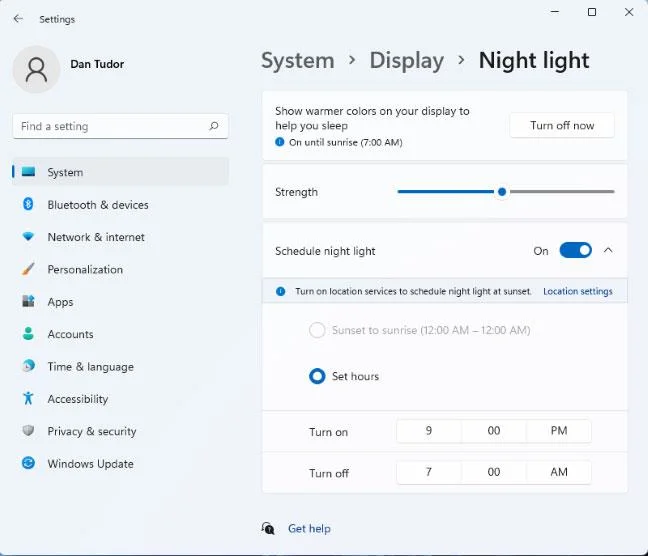
Task: Click the Windows Update sync icon
Action: pyautogui.click(x=28, y=463)
